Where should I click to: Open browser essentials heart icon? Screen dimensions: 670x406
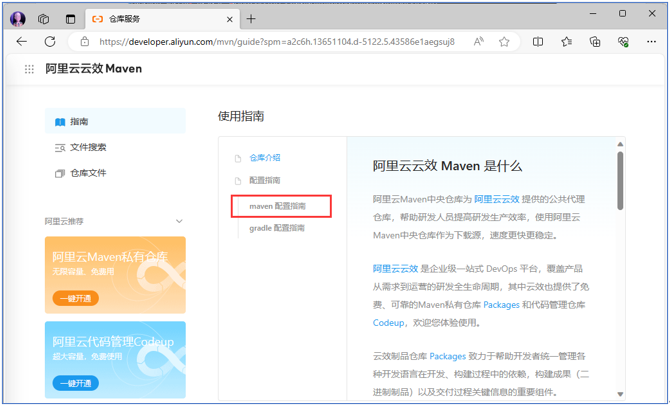coord(623,41)
